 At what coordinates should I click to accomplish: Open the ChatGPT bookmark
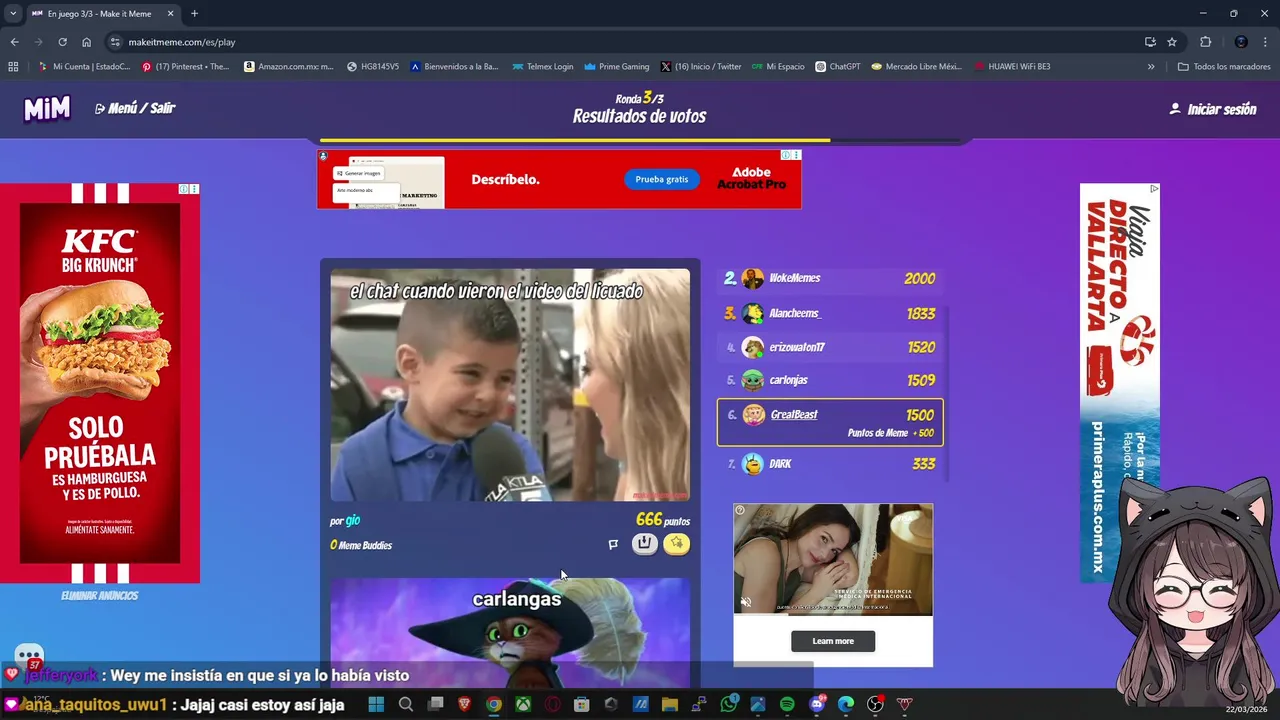click(837, 67)
